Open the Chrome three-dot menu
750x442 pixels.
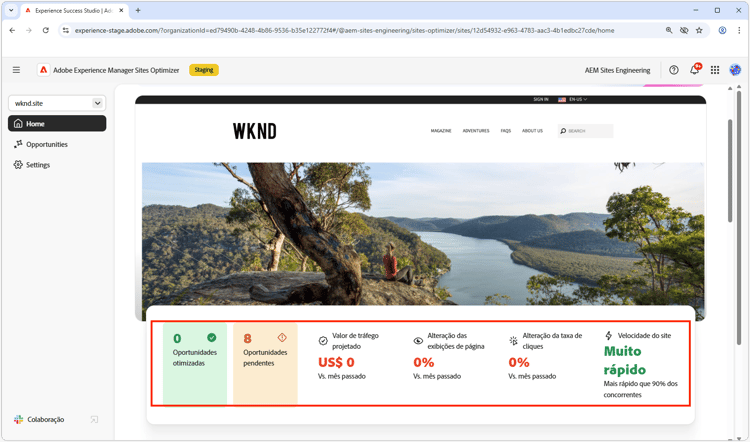tap(739, 30)
